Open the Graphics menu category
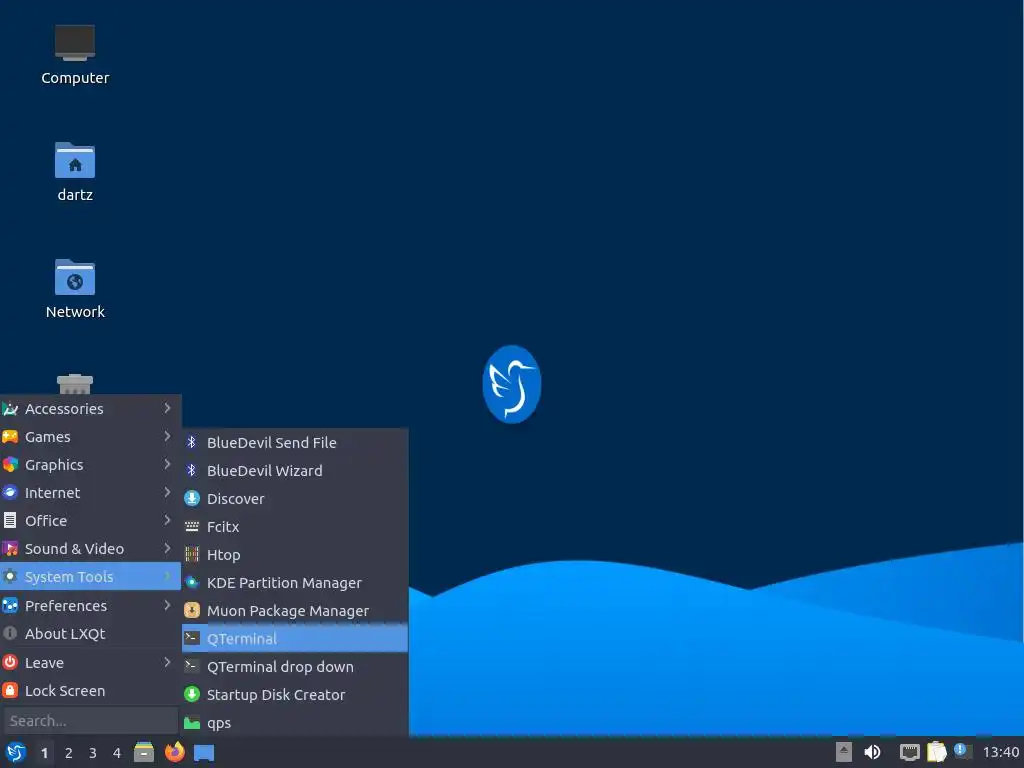Image resolution: width=1024 pixels, height=768 pixels. (90, 464)
